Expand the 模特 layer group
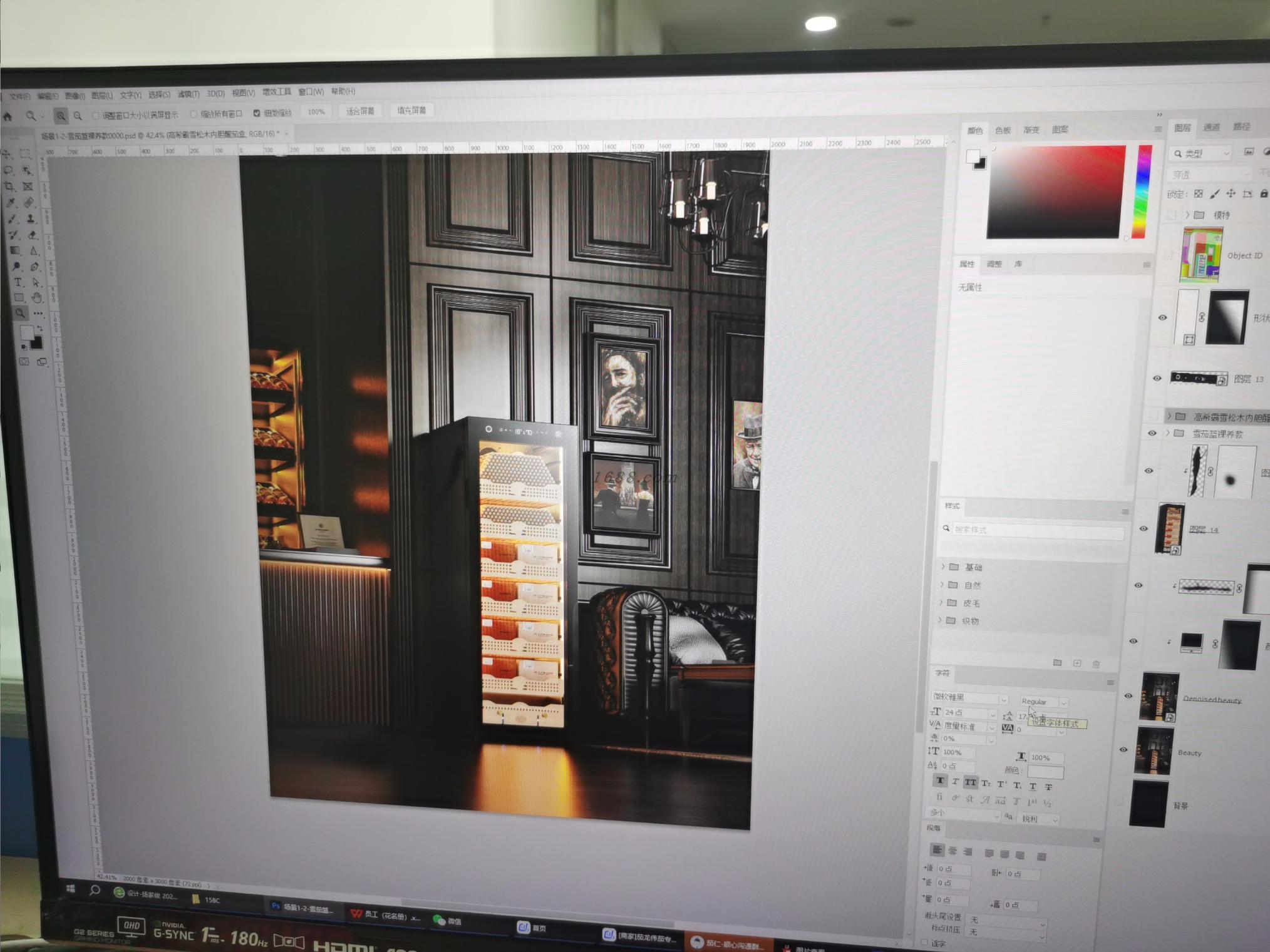Image resolution: width=1270 pixels, height=952 pixels. (x=1187, y=215)
